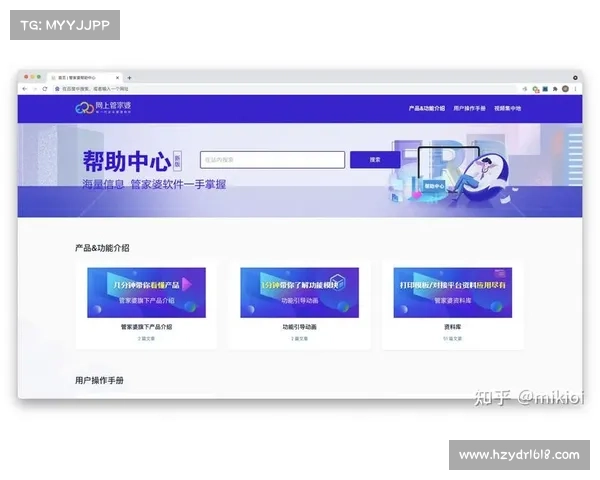Click the browser address bar

[x=287, y=89]
